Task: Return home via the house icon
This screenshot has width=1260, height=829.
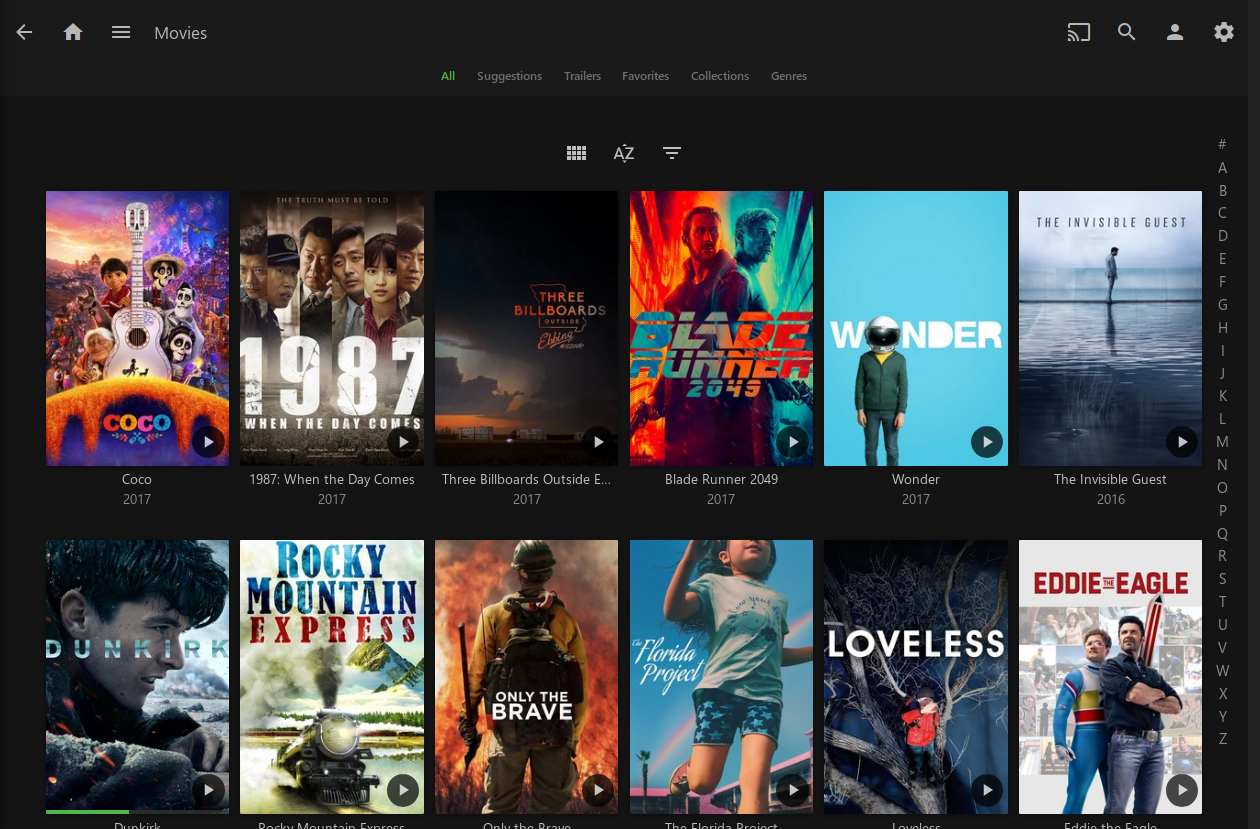Action: point(73,31)
